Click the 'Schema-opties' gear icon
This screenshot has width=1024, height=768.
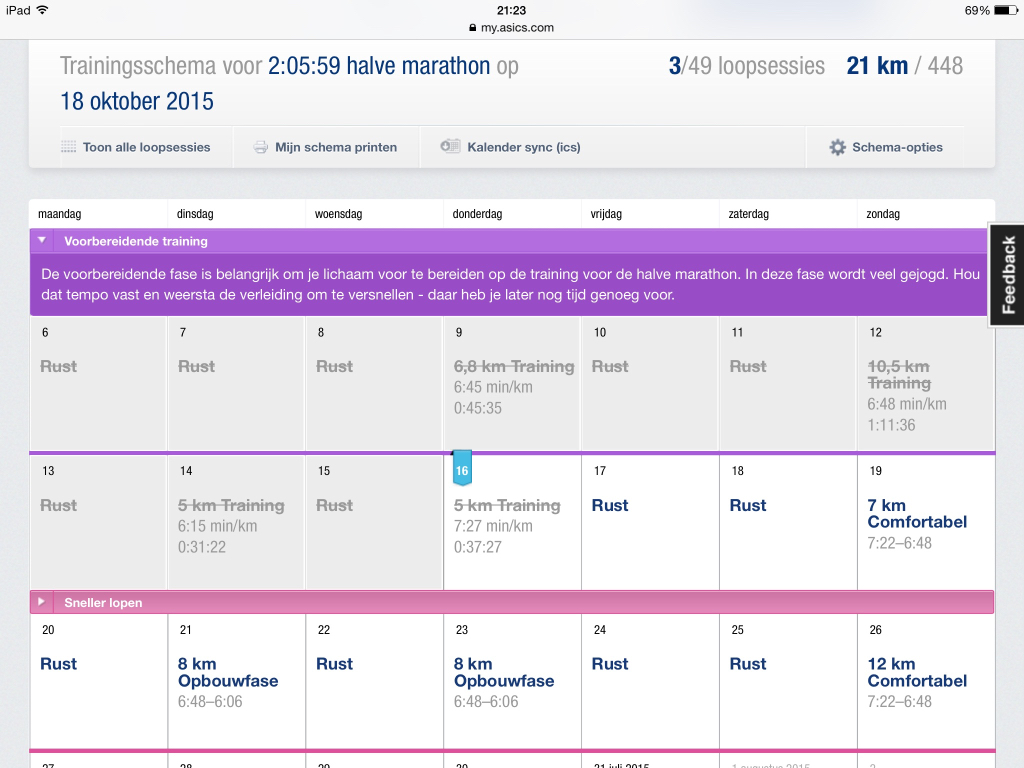tap(837, 147)
